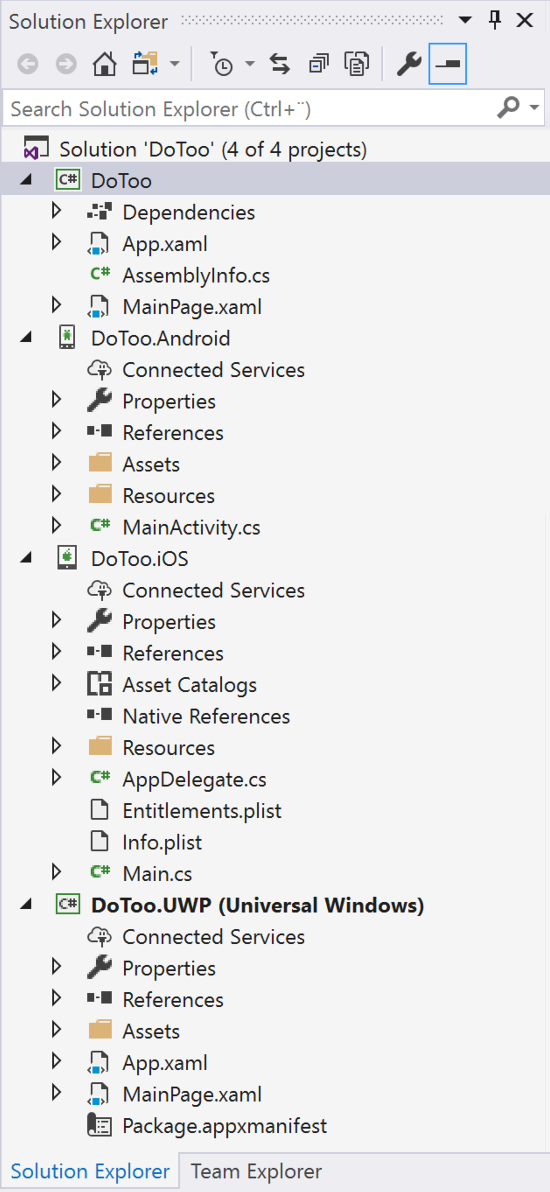Open the Pending Changes Filter clock icon
Viewport: 550px width, 1192px height.
pos(221,65)
